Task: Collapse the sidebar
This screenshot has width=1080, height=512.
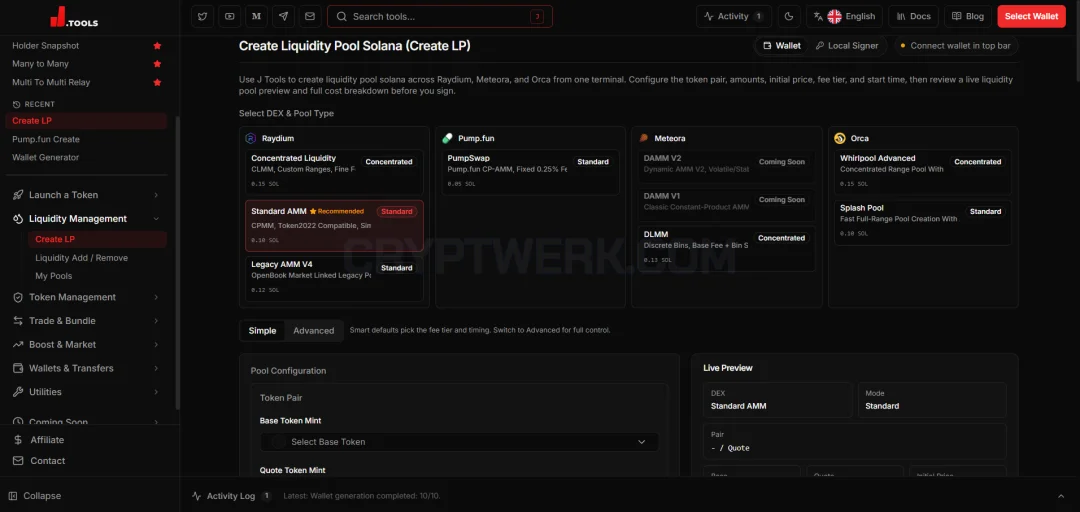Action: (x=35, y=495)
